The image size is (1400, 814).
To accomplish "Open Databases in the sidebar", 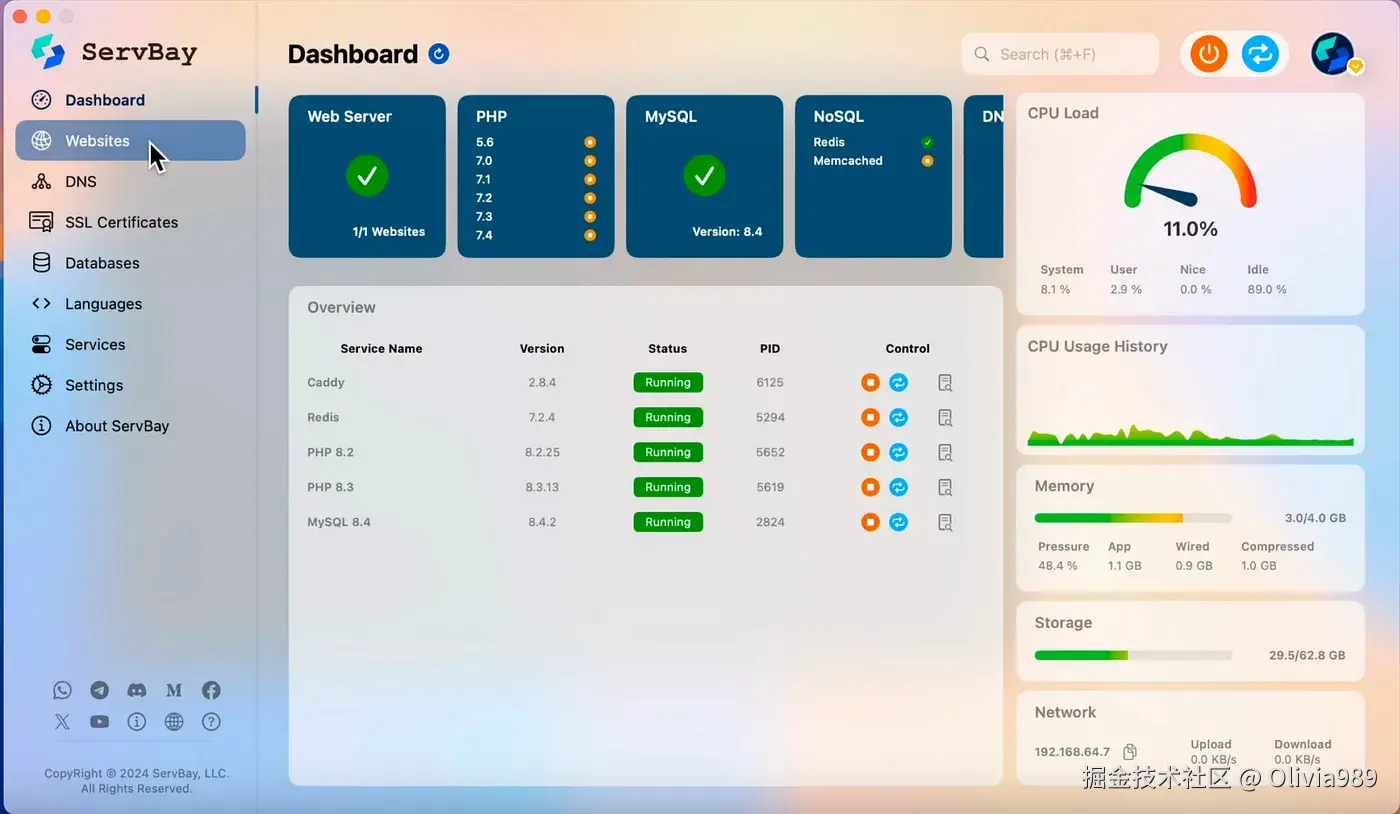I will (130, 263).
